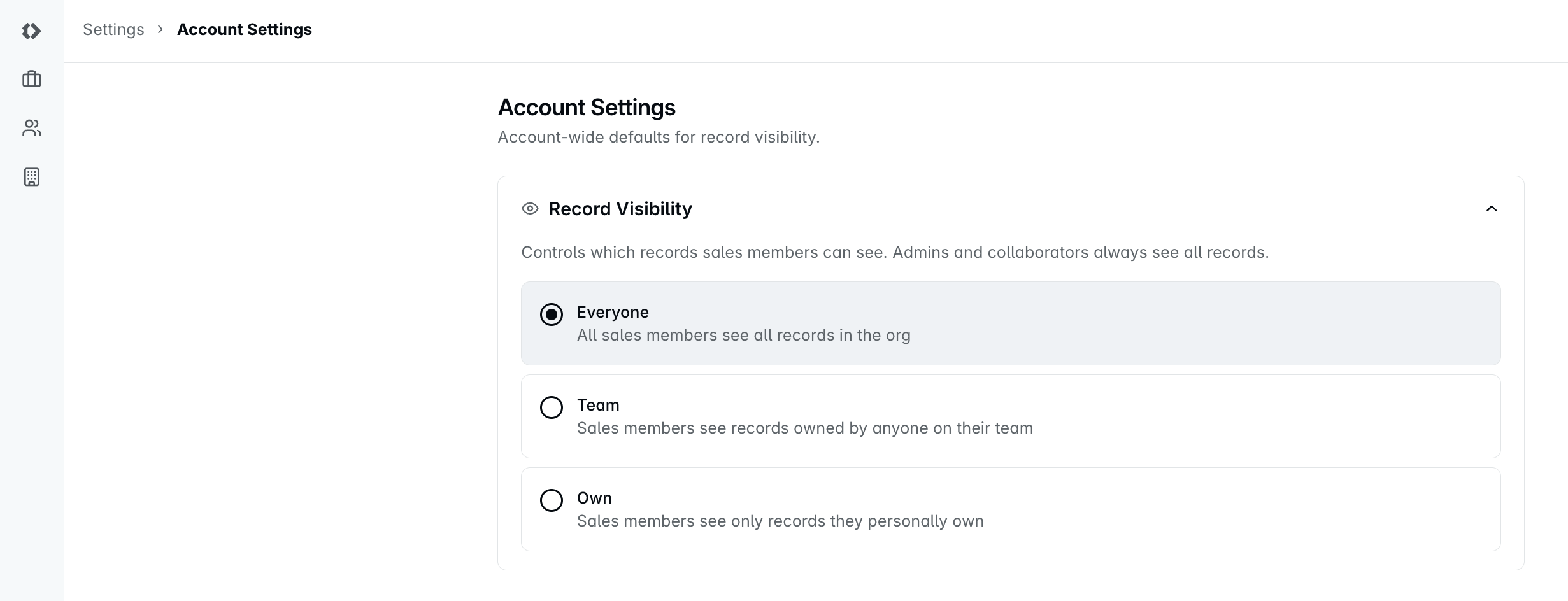
Task: Open the people contacts icon in sidebar
Action: pyautogui.click(x=31, y=128)
